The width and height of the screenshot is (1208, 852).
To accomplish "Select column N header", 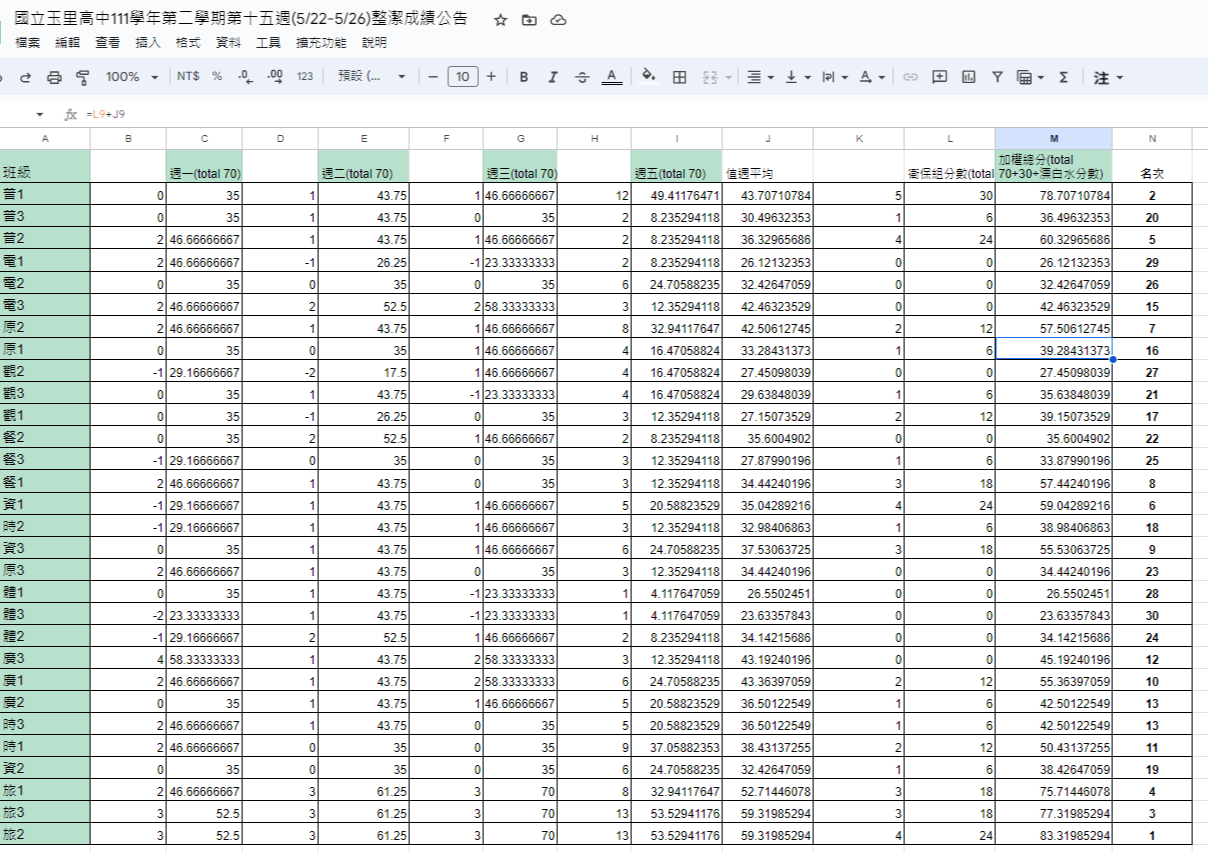I will [1152, 138].
